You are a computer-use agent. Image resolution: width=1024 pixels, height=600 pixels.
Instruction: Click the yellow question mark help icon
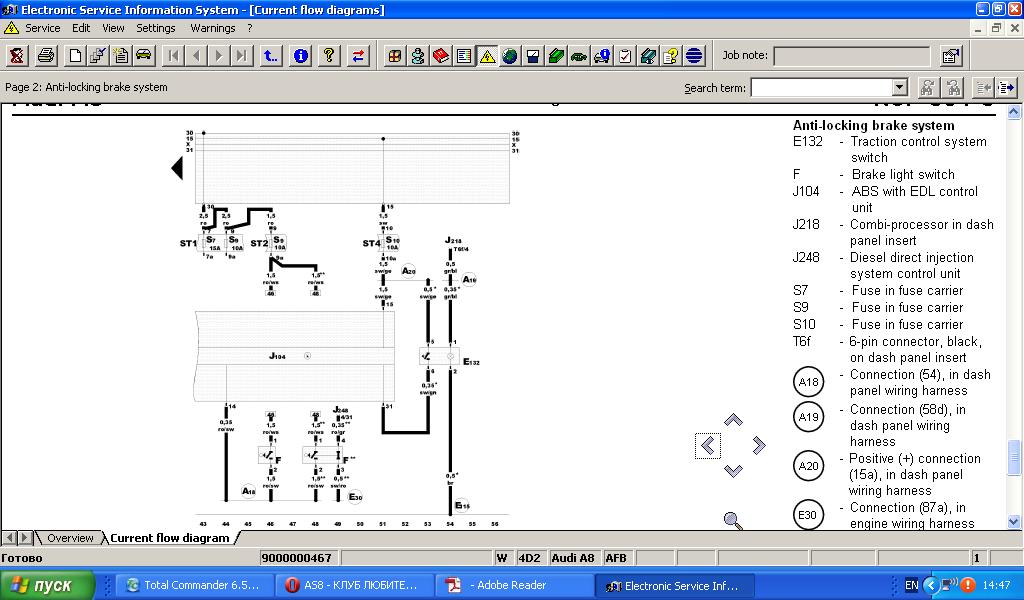[329, 56]
